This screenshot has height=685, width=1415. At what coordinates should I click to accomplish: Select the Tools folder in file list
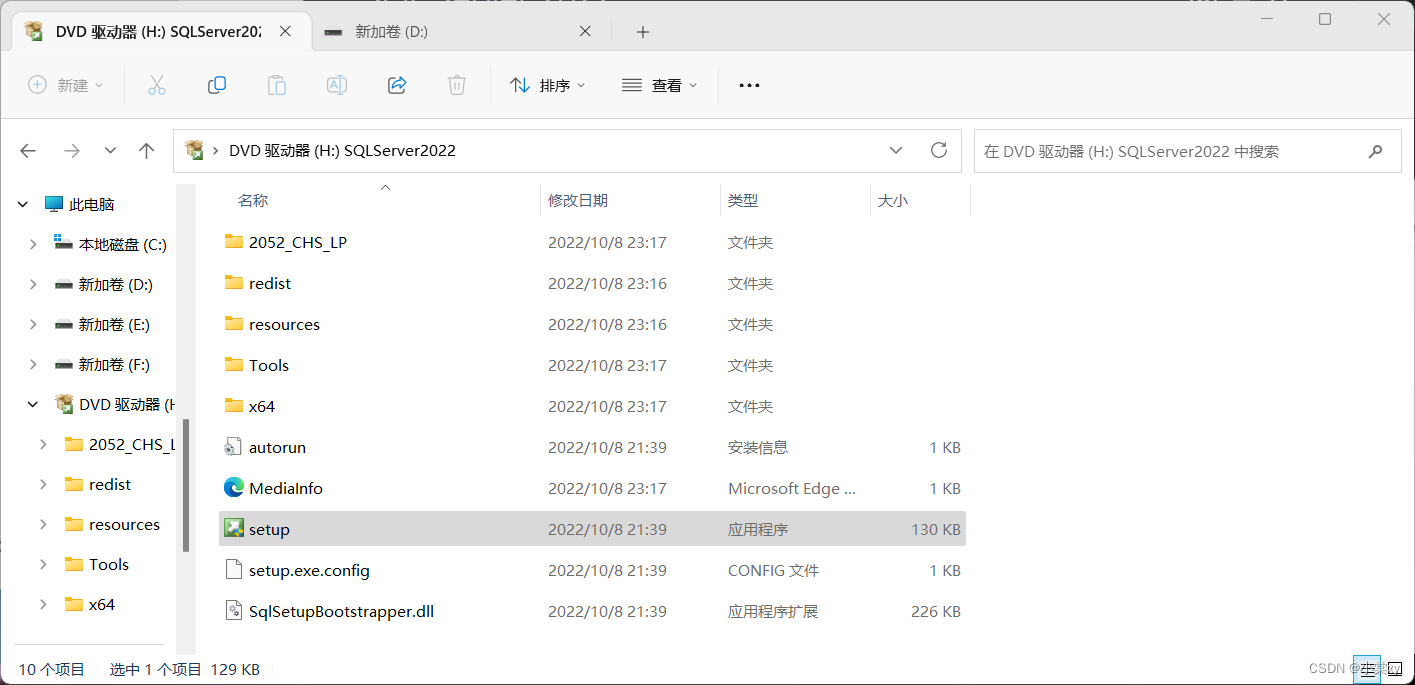269,365
